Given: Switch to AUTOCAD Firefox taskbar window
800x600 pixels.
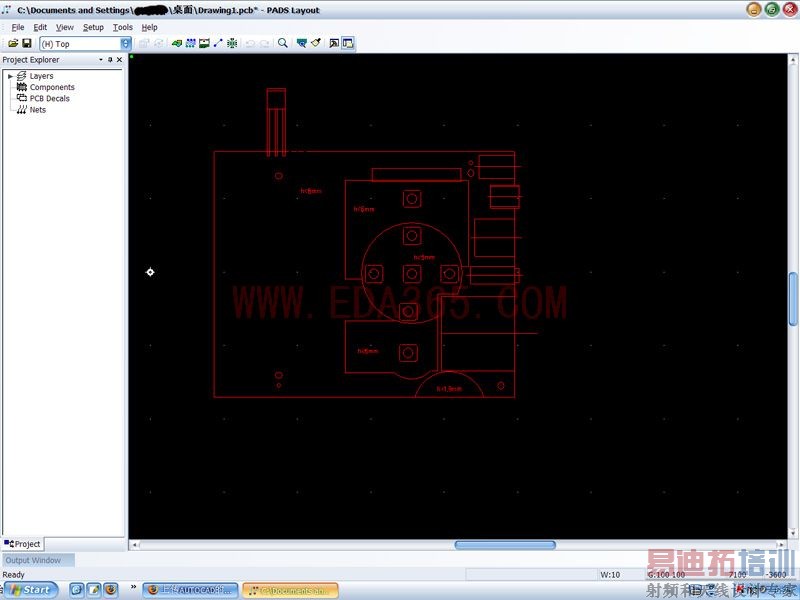Looking at the screenshot, I should pyautogui.click(x=190, y=590).
